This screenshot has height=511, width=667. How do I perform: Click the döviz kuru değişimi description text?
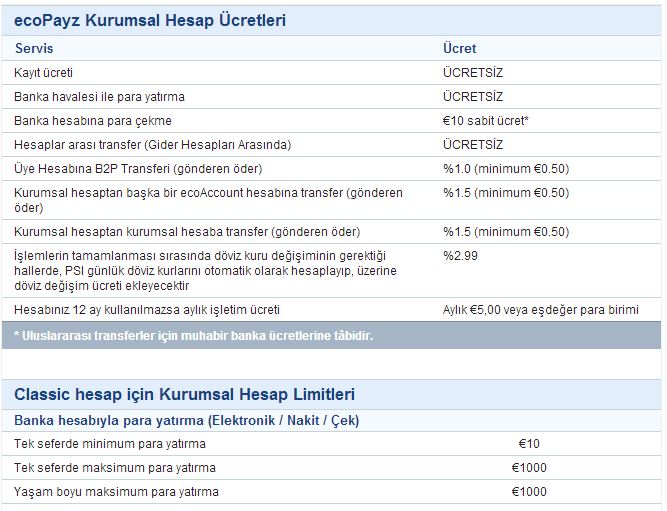coord(205,271)
